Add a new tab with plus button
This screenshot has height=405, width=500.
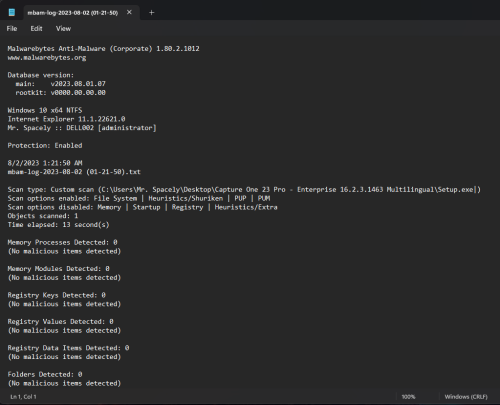tap(151, 13)
